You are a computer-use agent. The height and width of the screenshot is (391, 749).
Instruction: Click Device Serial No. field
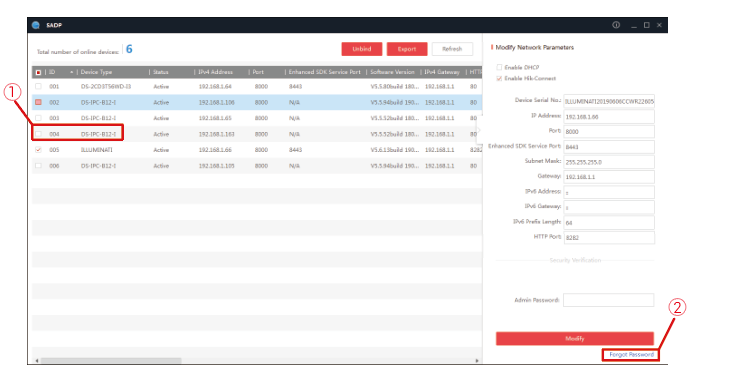609,101
